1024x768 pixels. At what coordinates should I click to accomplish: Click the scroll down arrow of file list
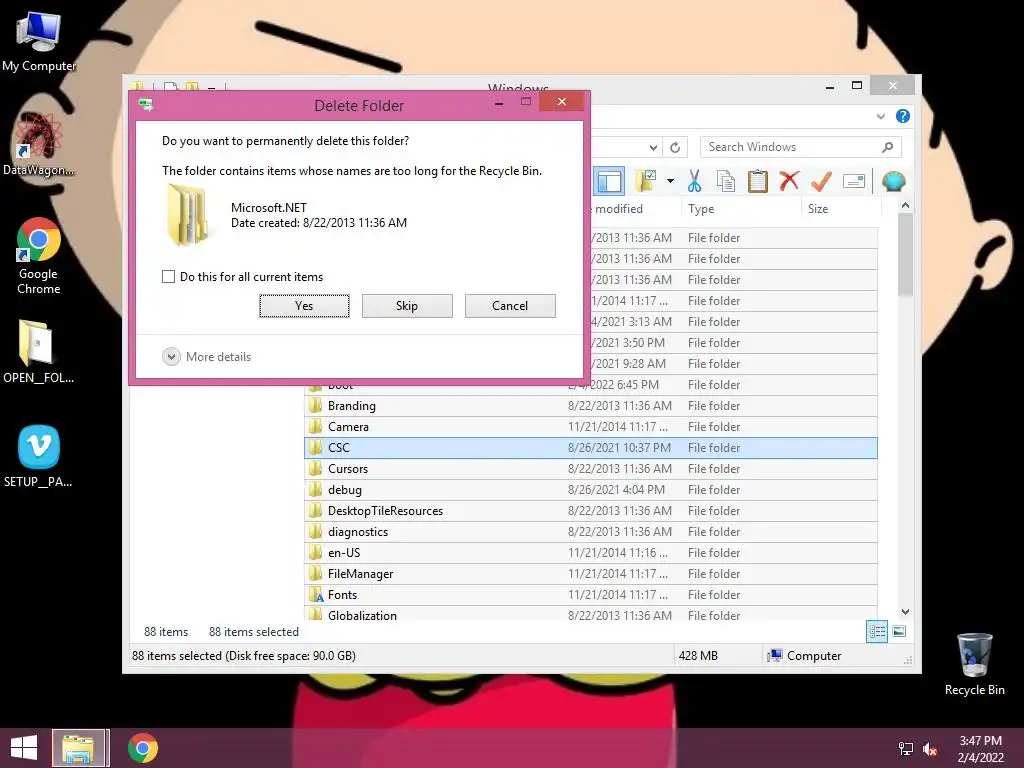point(905,612)
